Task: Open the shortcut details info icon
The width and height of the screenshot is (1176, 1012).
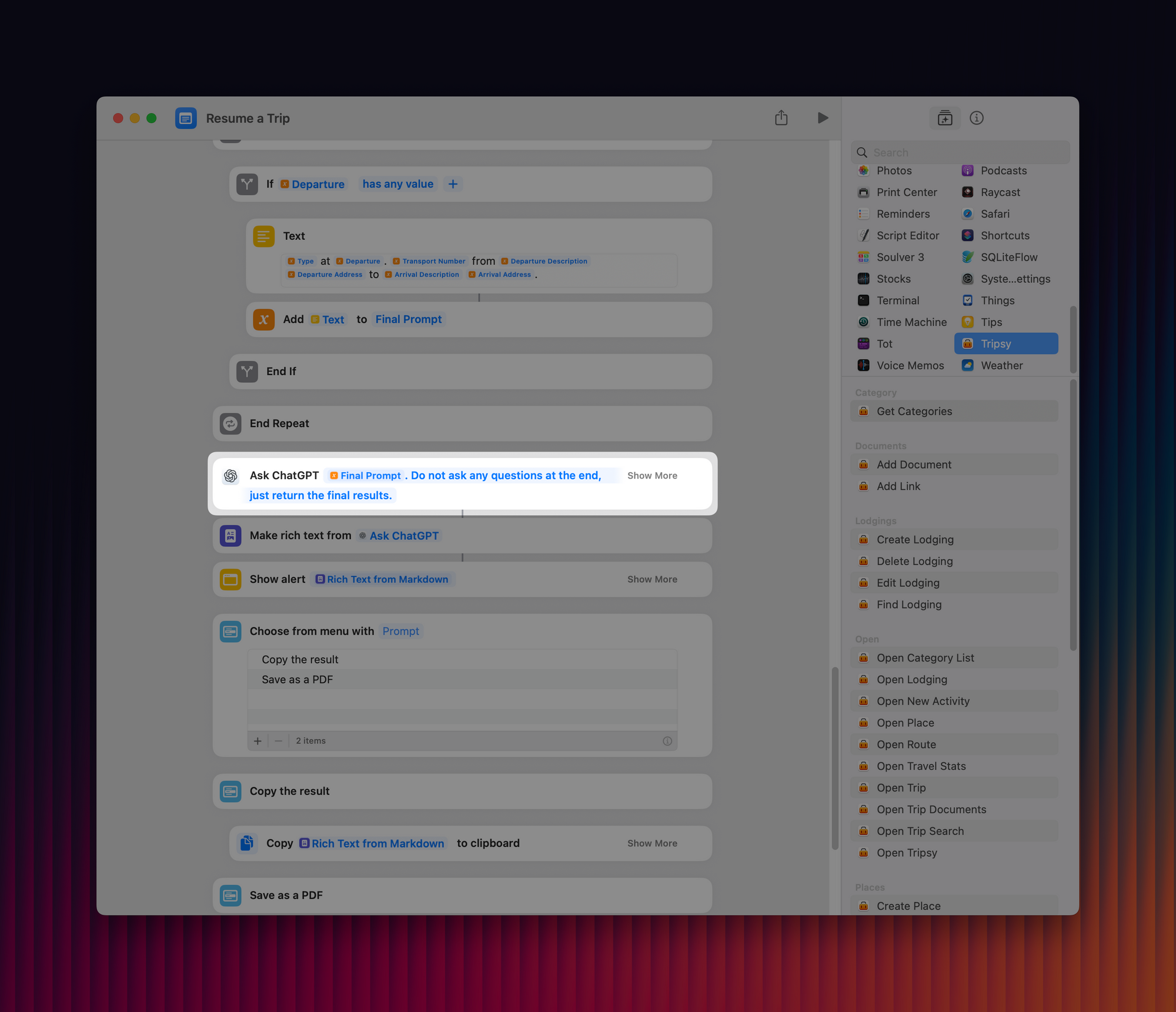Action: [977, 118]
